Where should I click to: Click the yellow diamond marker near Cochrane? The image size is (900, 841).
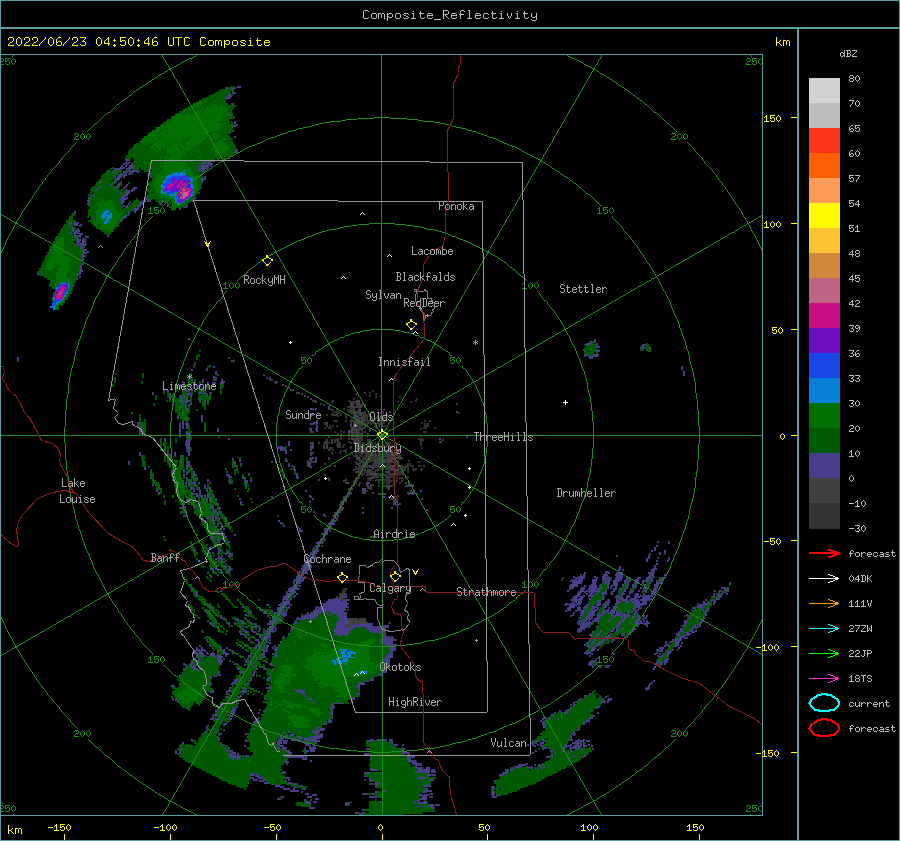coord(343,577)
